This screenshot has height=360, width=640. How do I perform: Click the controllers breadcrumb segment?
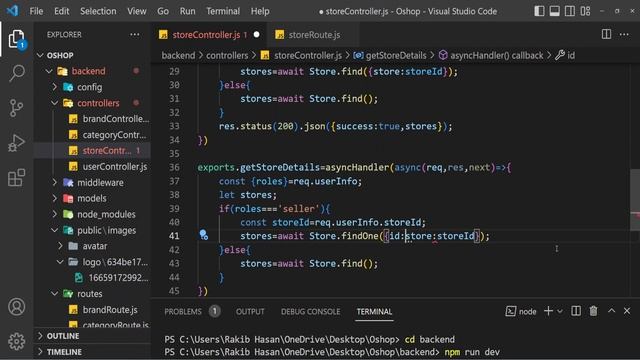click(x=227, y=56)
